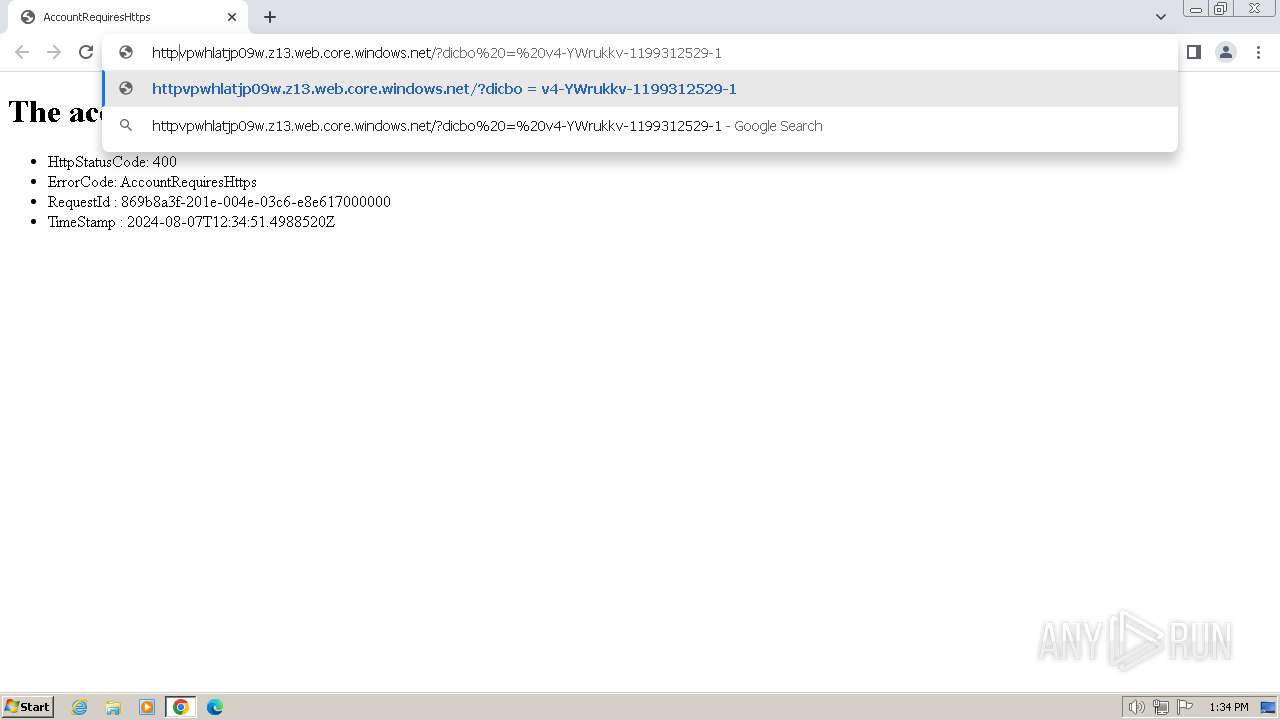The height and width of the screenshot is (720, 1280).
Task: Open Chrome three-dot menu
Action: point(1258,52)
